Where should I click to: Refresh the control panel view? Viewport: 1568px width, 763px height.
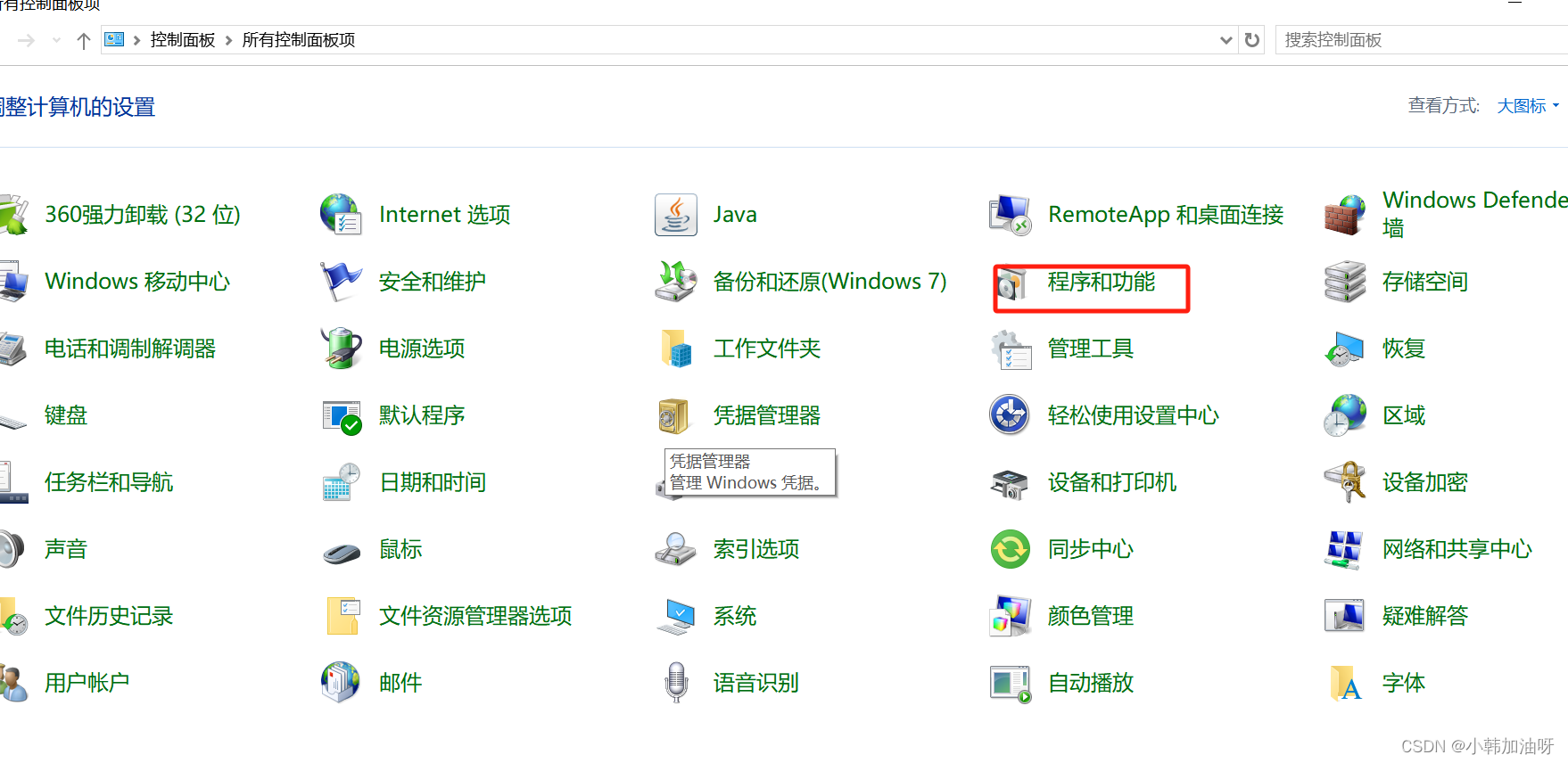pyautogui.click(x=1252, y=40)
